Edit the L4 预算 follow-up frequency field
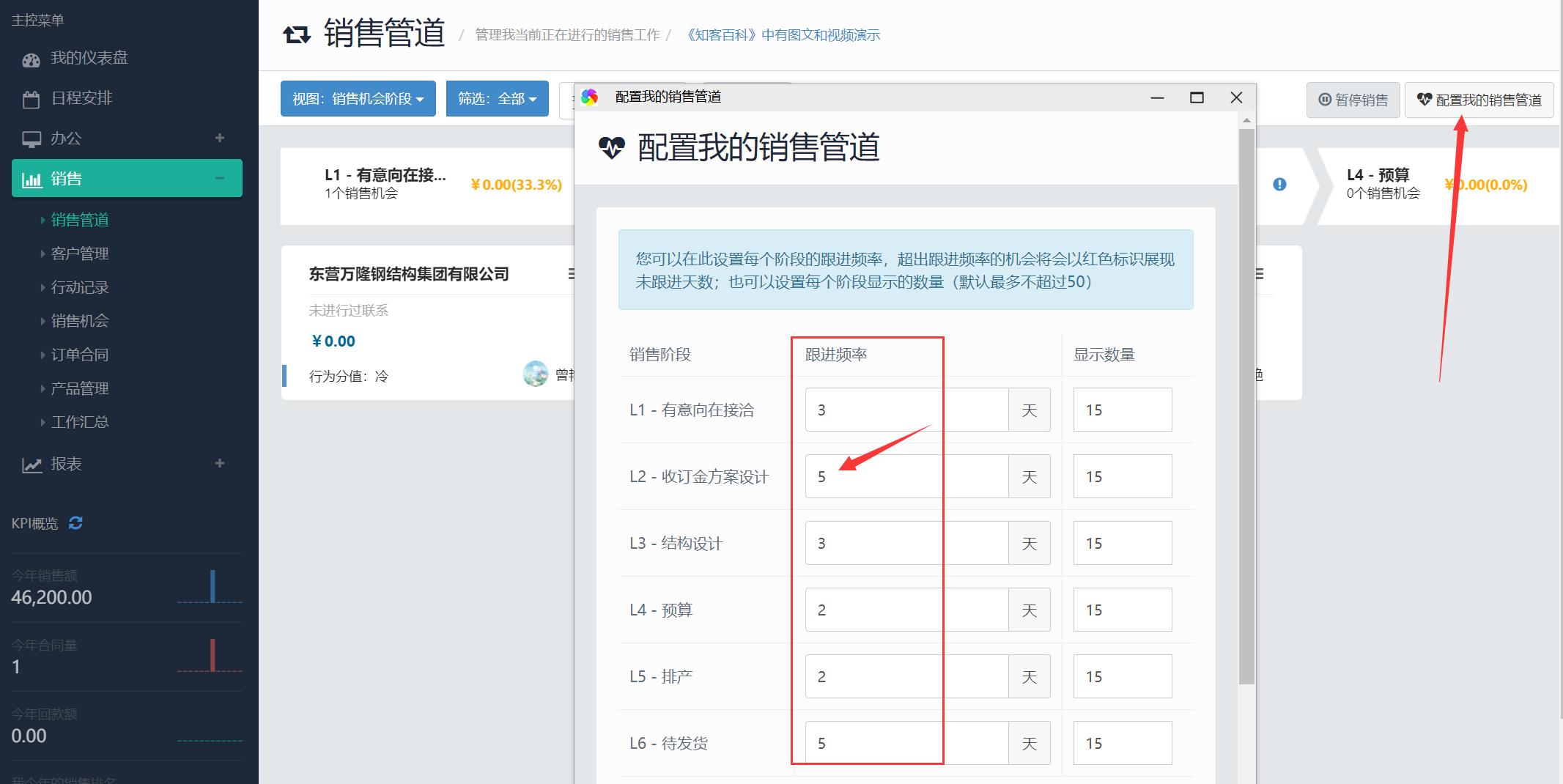1563x784 pixels. click(907, 610)
